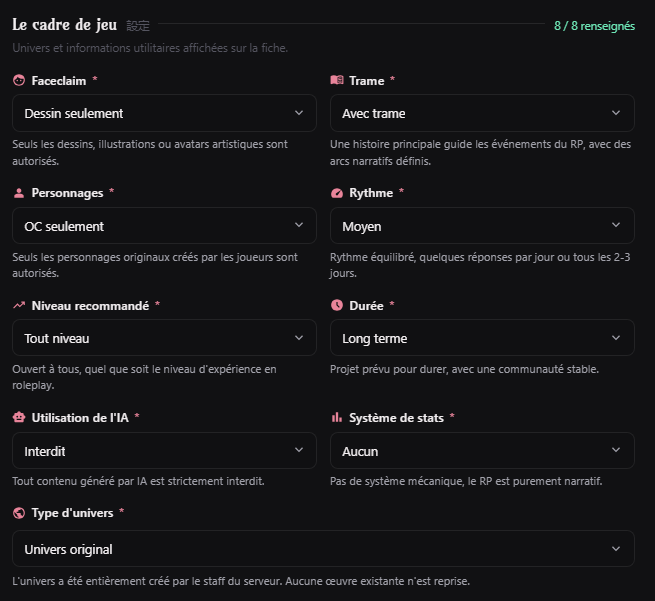The height and width of the screenshot is (601, 655).
Task: Expand the Personnages dropdown showing OC seulement
Action: pyautogui.click(x=164, y=226)
